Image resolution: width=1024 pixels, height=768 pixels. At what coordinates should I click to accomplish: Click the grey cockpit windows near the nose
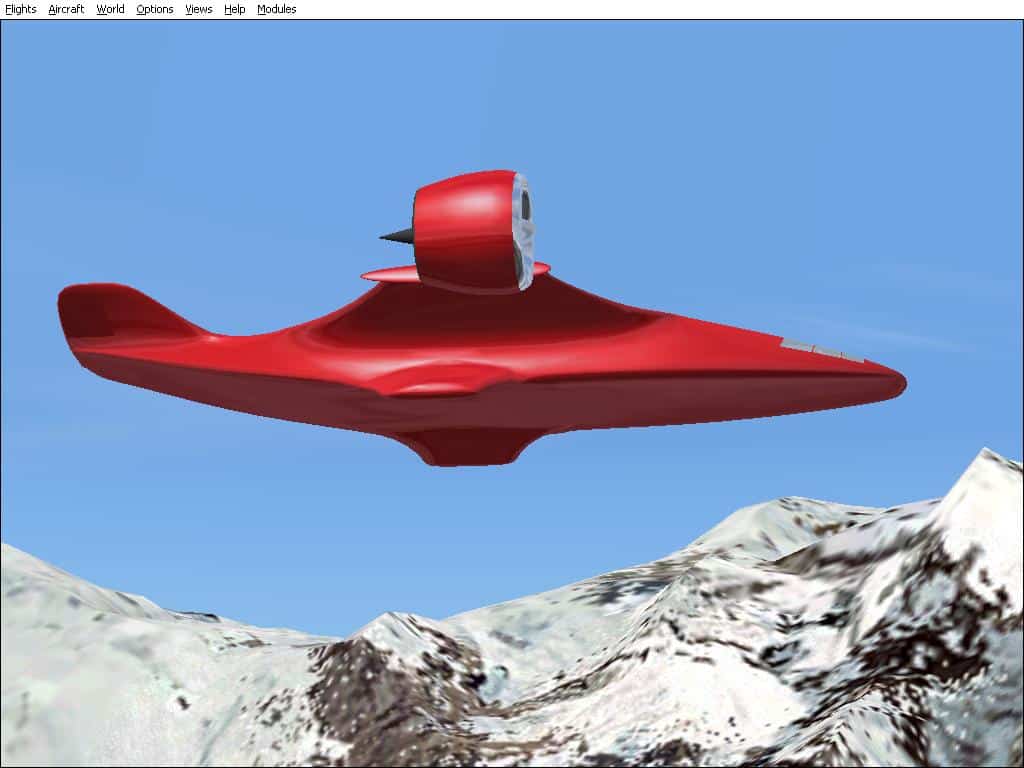(822, 349)
